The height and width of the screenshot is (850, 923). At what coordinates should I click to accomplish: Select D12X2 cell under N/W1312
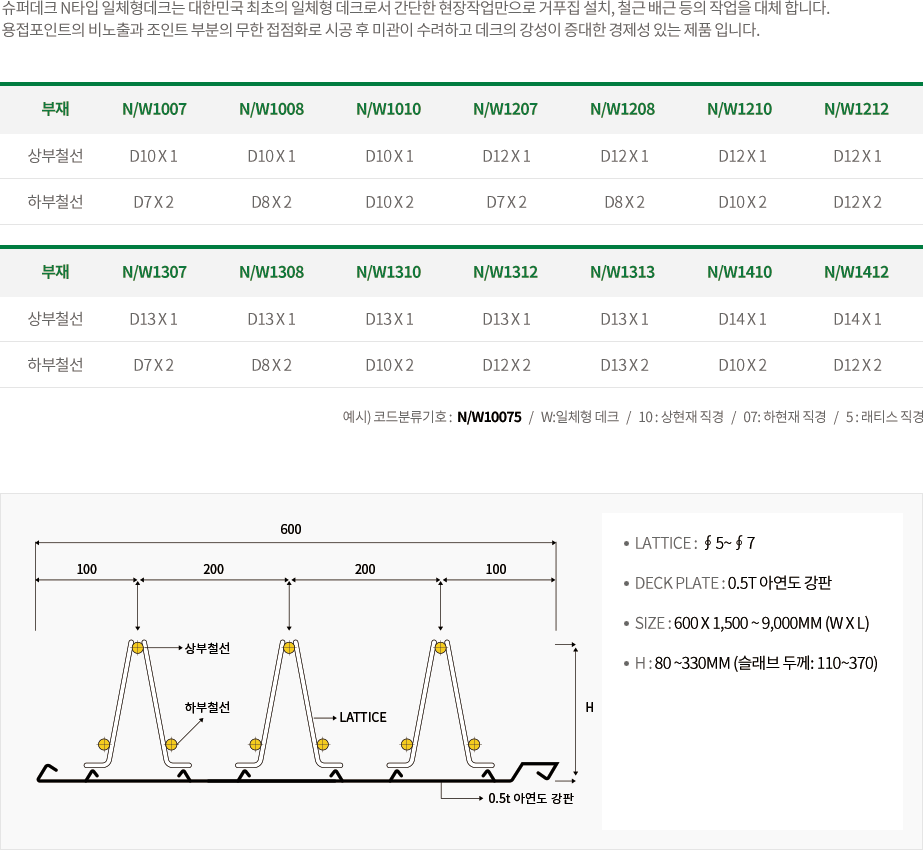tap(506, 365)
